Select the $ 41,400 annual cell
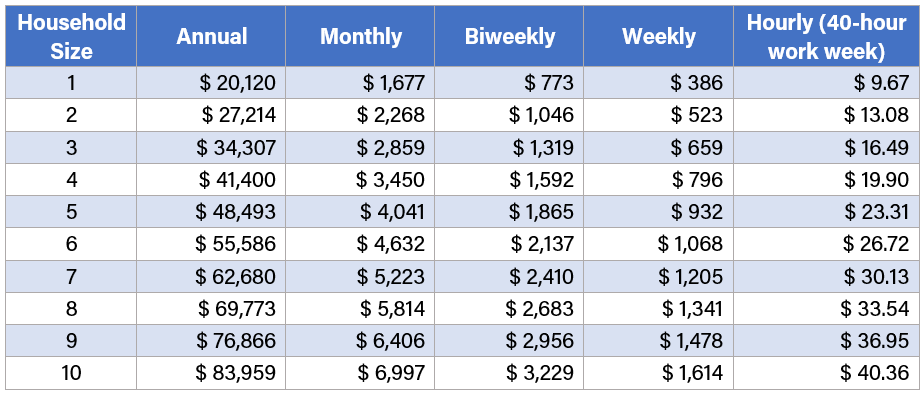Image resolution: width=924 pixels, height=394 pixels. [x=211, y=179]
